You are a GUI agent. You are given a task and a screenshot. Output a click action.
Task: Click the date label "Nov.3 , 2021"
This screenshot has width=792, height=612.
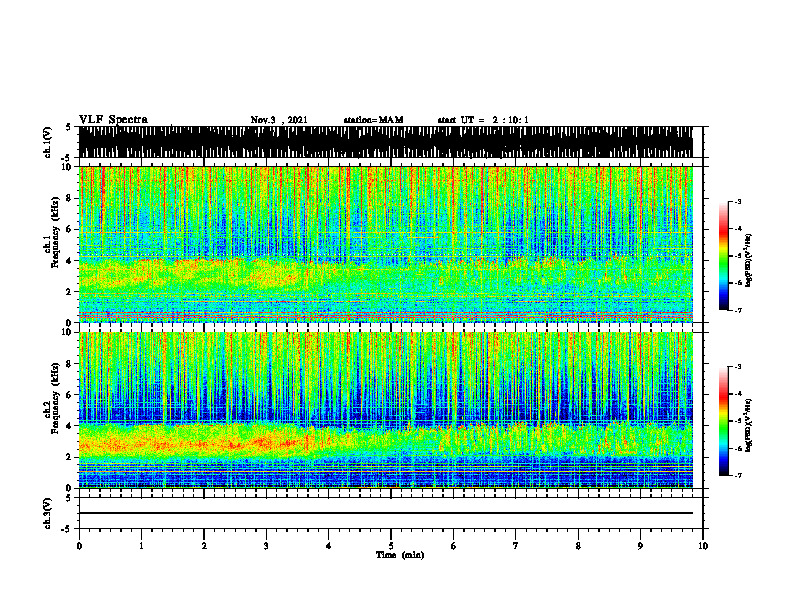tap(279, 120)
